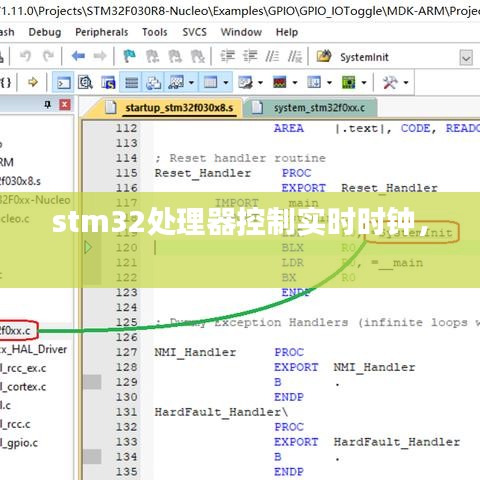Indent the selected lines icon
Image resolution: width=480 pixels, height=480 pixels.
(228, 56)
